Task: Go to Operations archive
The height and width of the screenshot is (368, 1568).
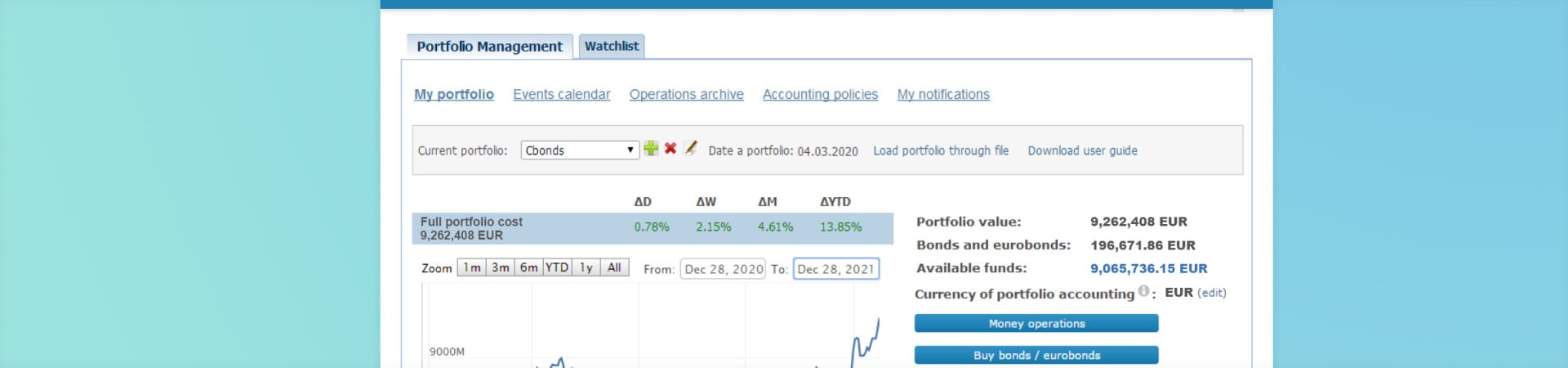Action: coord(686,95)
